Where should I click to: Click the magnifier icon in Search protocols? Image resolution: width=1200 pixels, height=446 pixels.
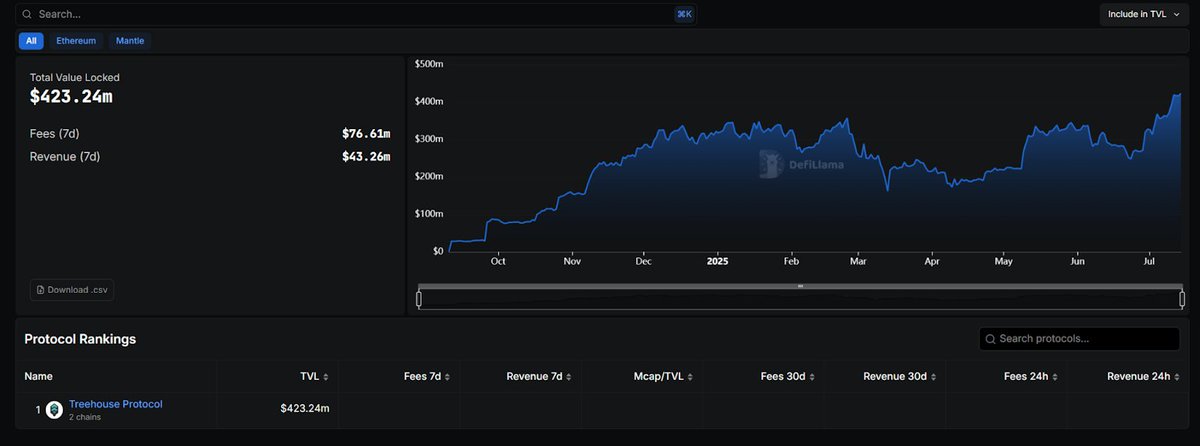point(991,339)
